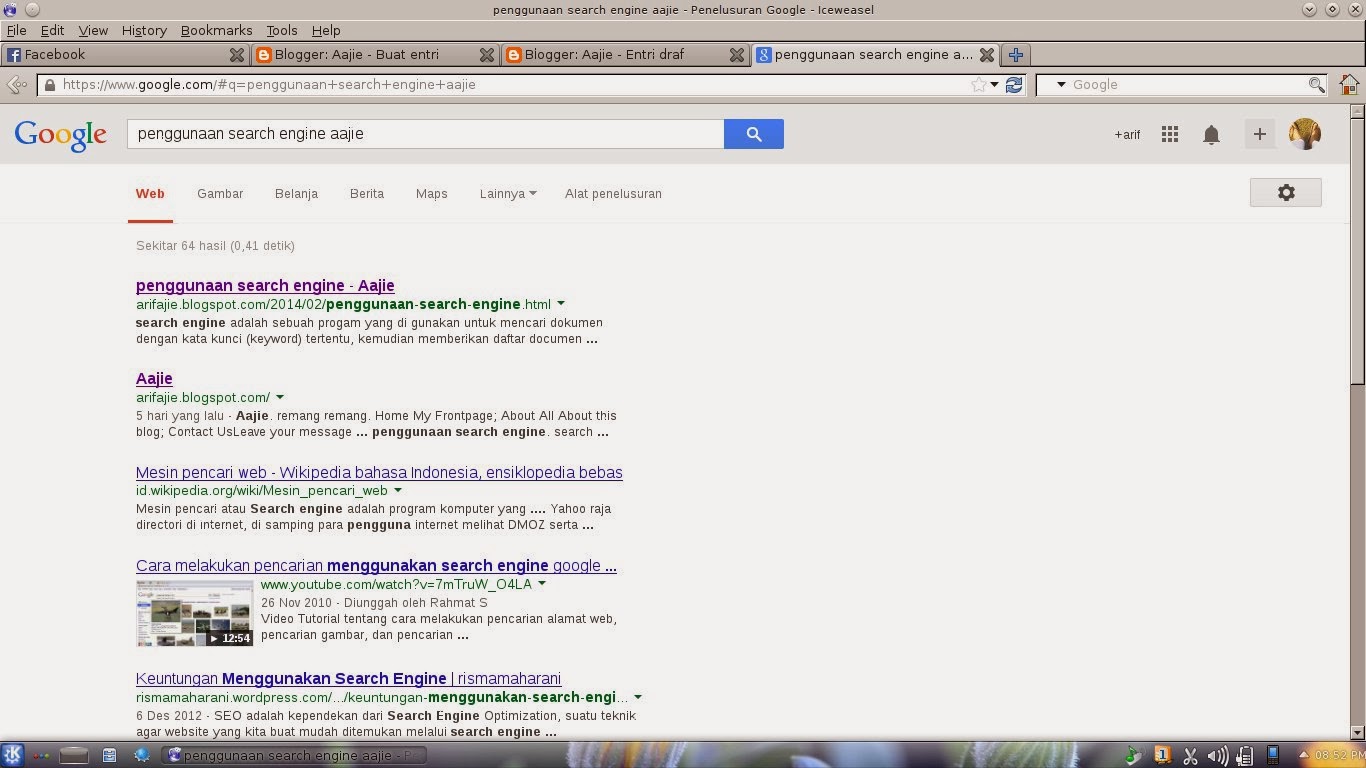Screen dimensions: 1366x768
Task: Select the Gambar search tab
Action: [220, 194]
